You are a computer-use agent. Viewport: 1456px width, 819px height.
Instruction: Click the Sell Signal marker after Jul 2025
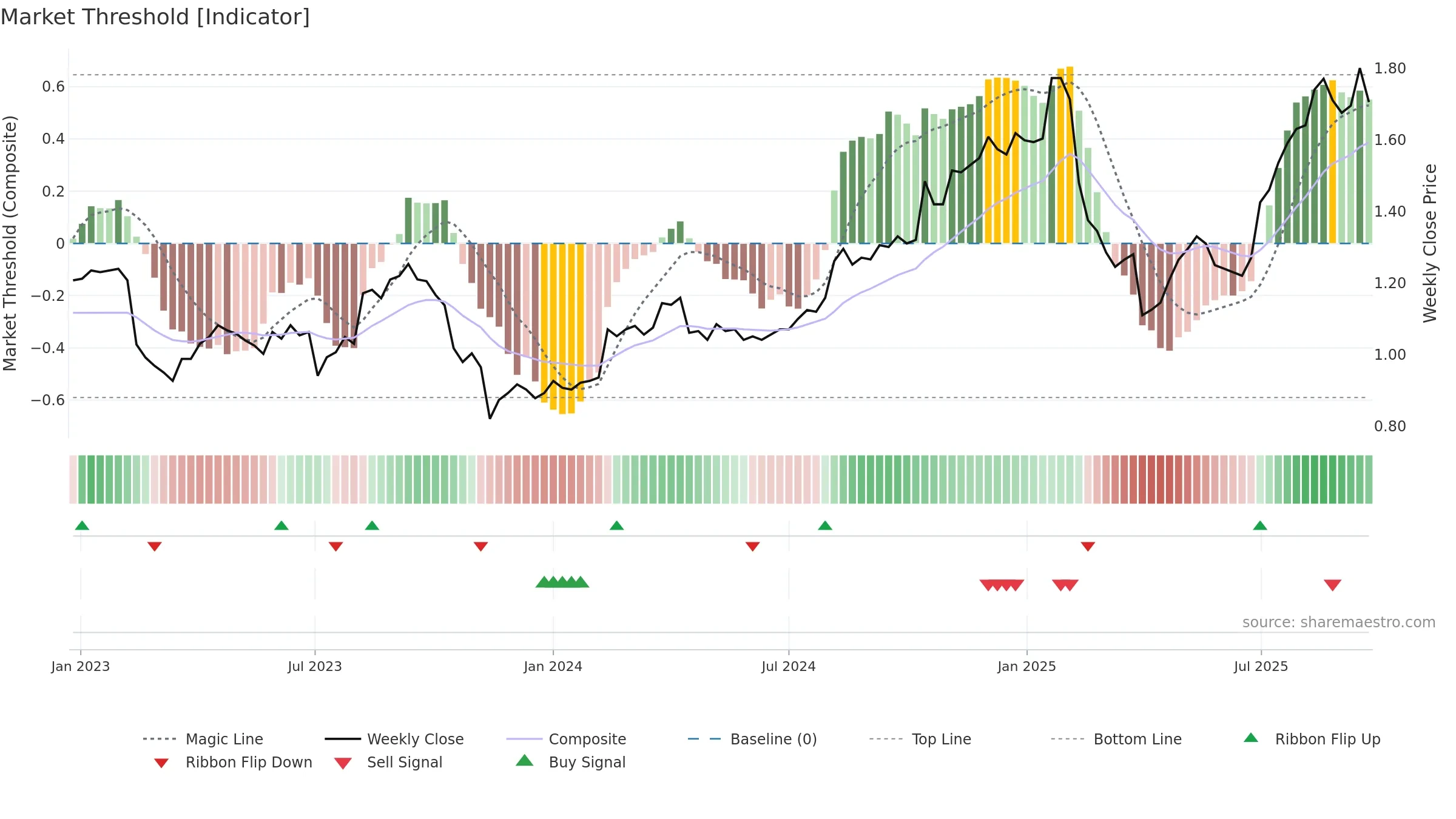(1332, 585)
